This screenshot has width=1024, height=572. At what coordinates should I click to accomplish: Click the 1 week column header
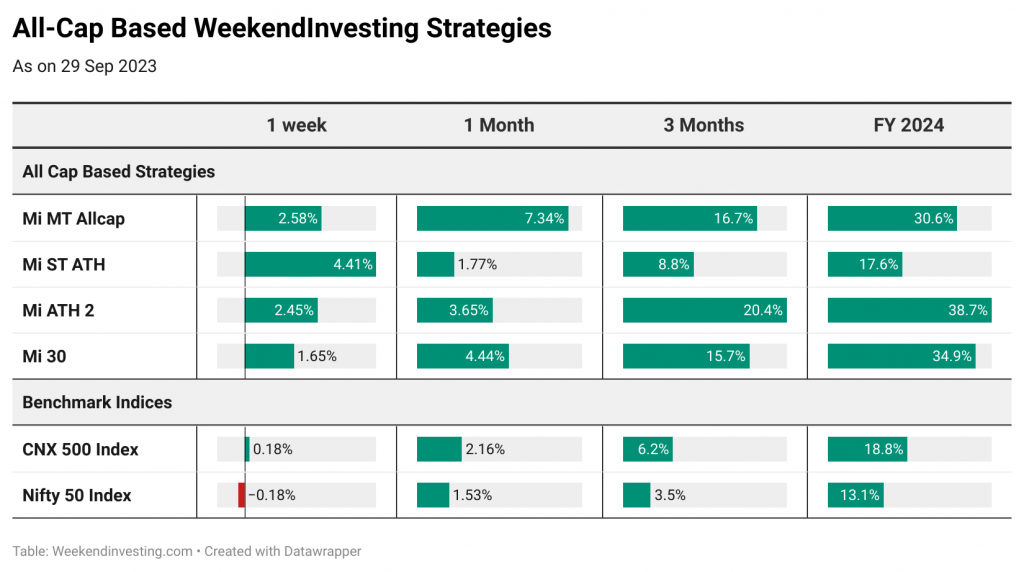296,125
